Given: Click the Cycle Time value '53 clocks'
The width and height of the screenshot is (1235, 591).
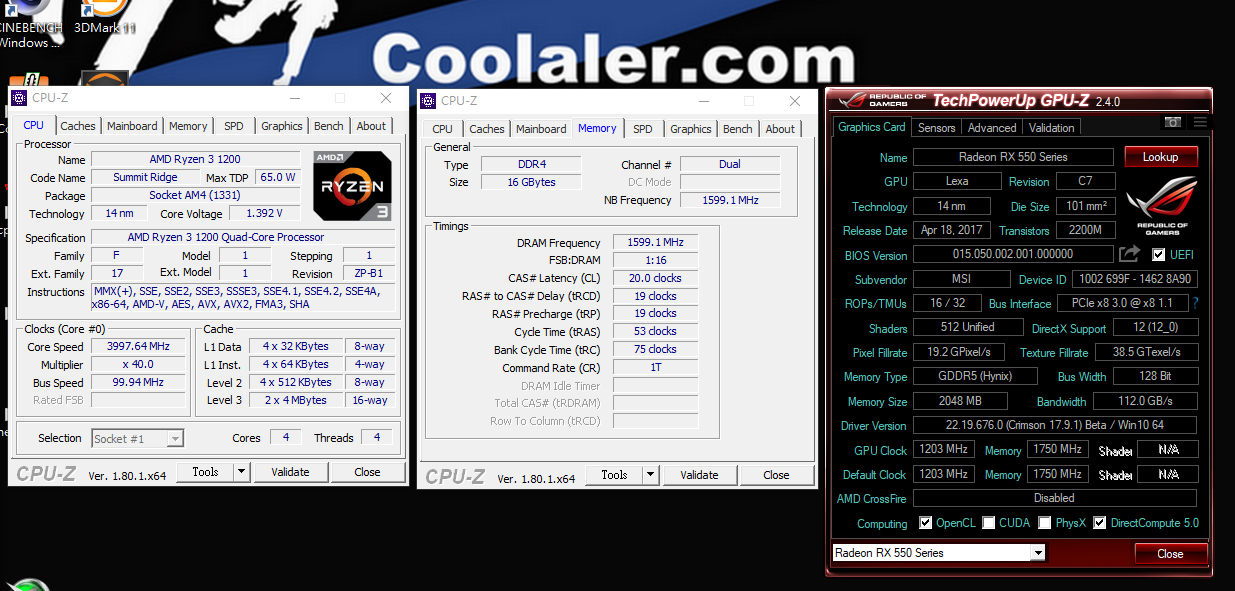Looking at the screenshot, I should coord(655,331).
